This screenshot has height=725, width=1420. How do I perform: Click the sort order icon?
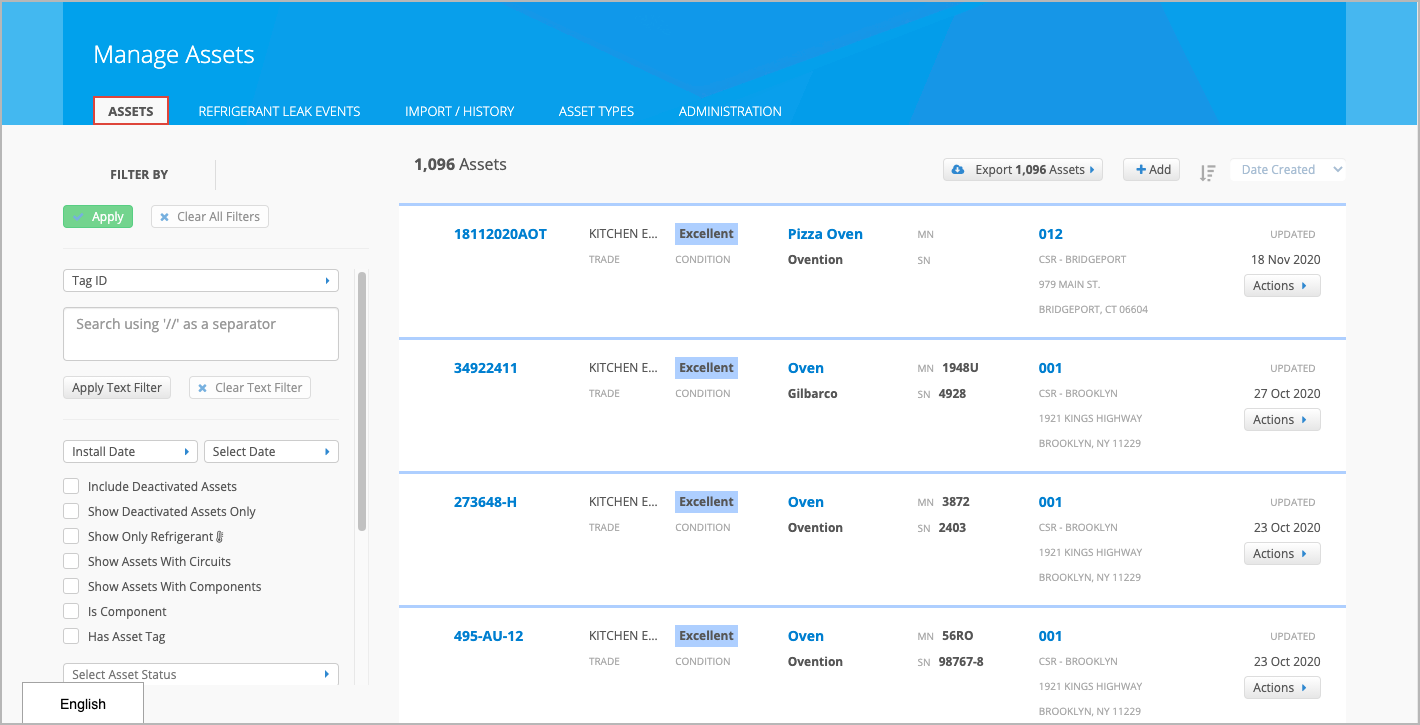tap(1207, 172)
